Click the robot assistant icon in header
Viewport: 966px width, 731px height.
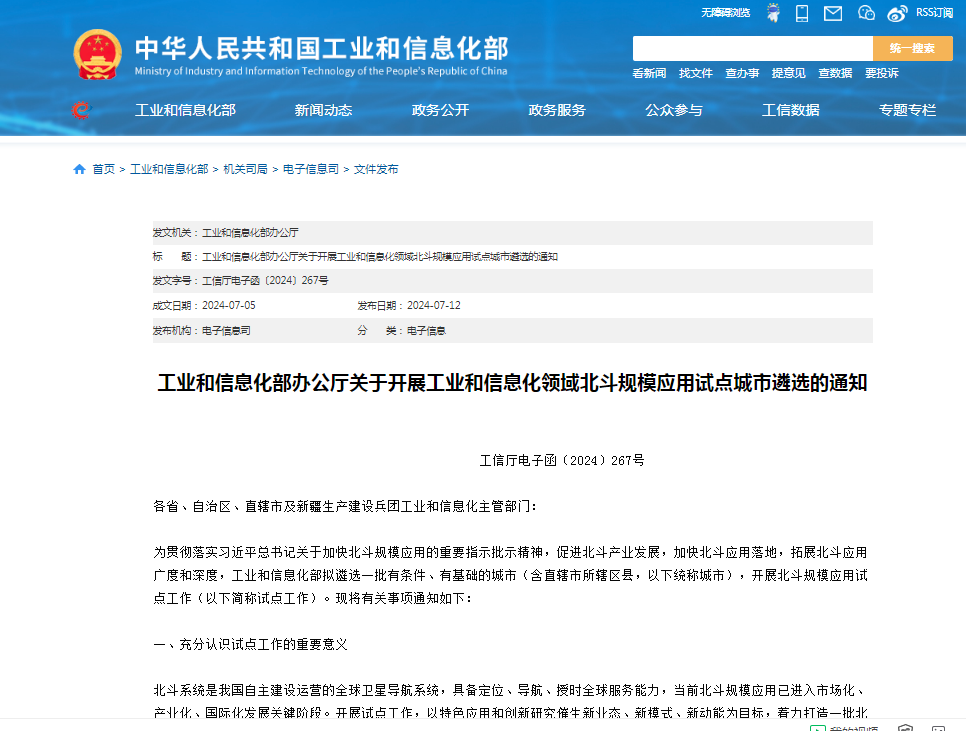pyautogui.click(x=773, y=13)
